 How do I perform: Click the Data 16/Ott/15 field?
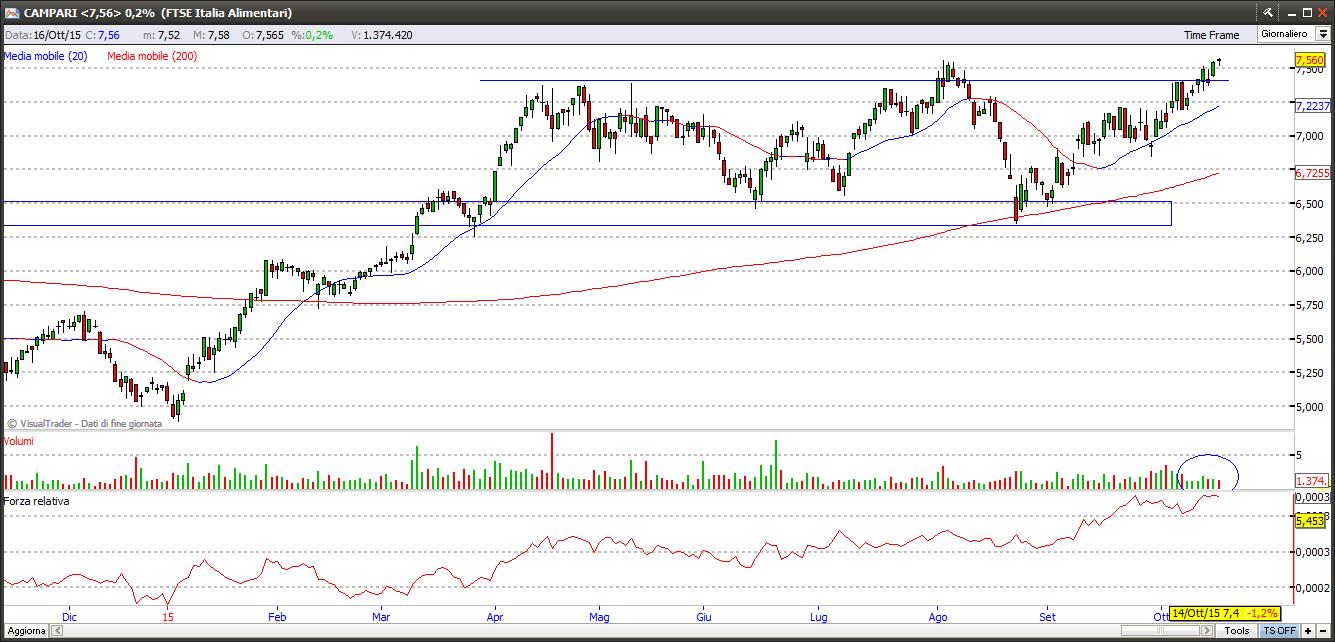pyautogui.click(x=42, y=35)
